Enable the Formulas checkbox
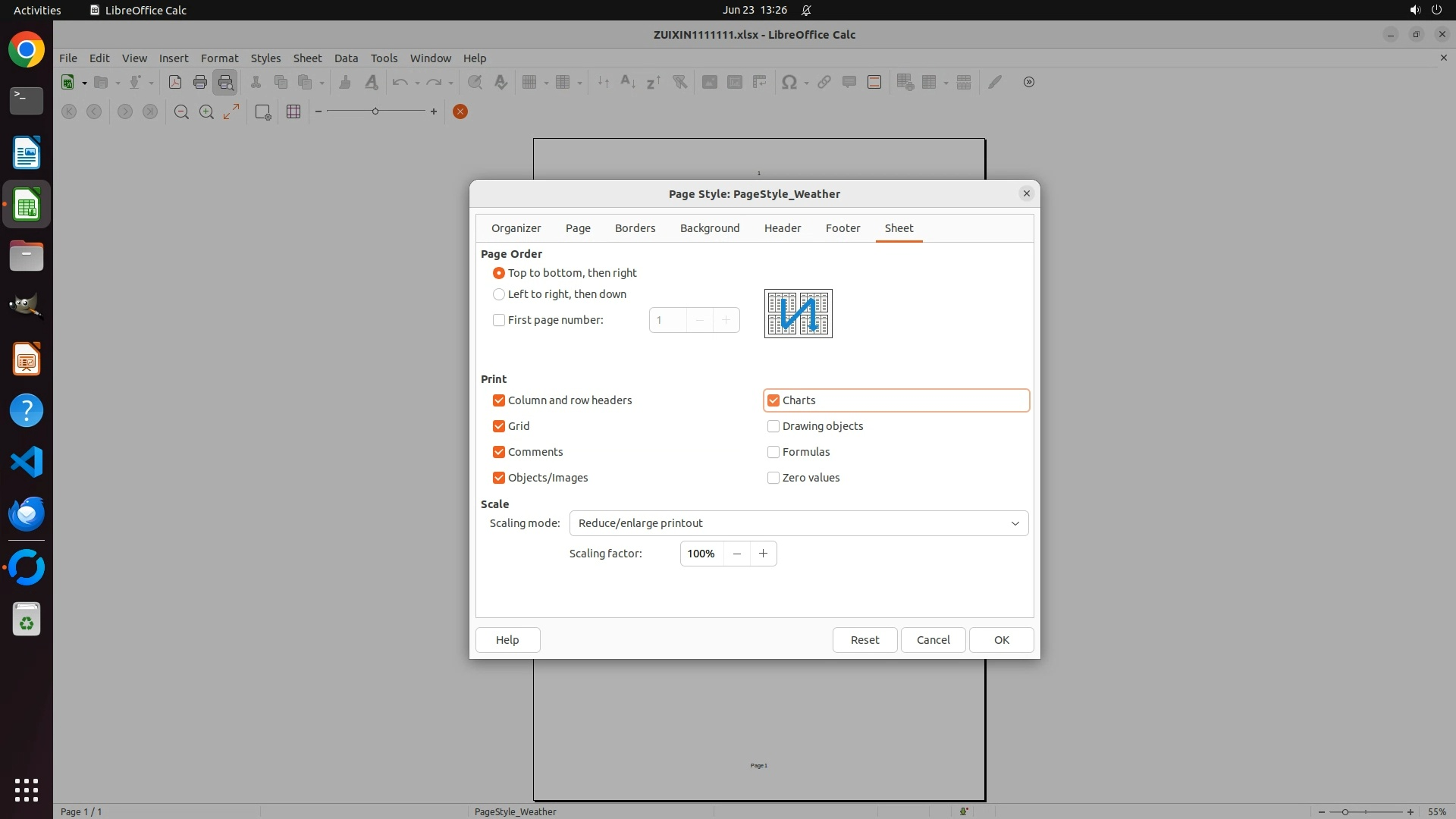 773,452
